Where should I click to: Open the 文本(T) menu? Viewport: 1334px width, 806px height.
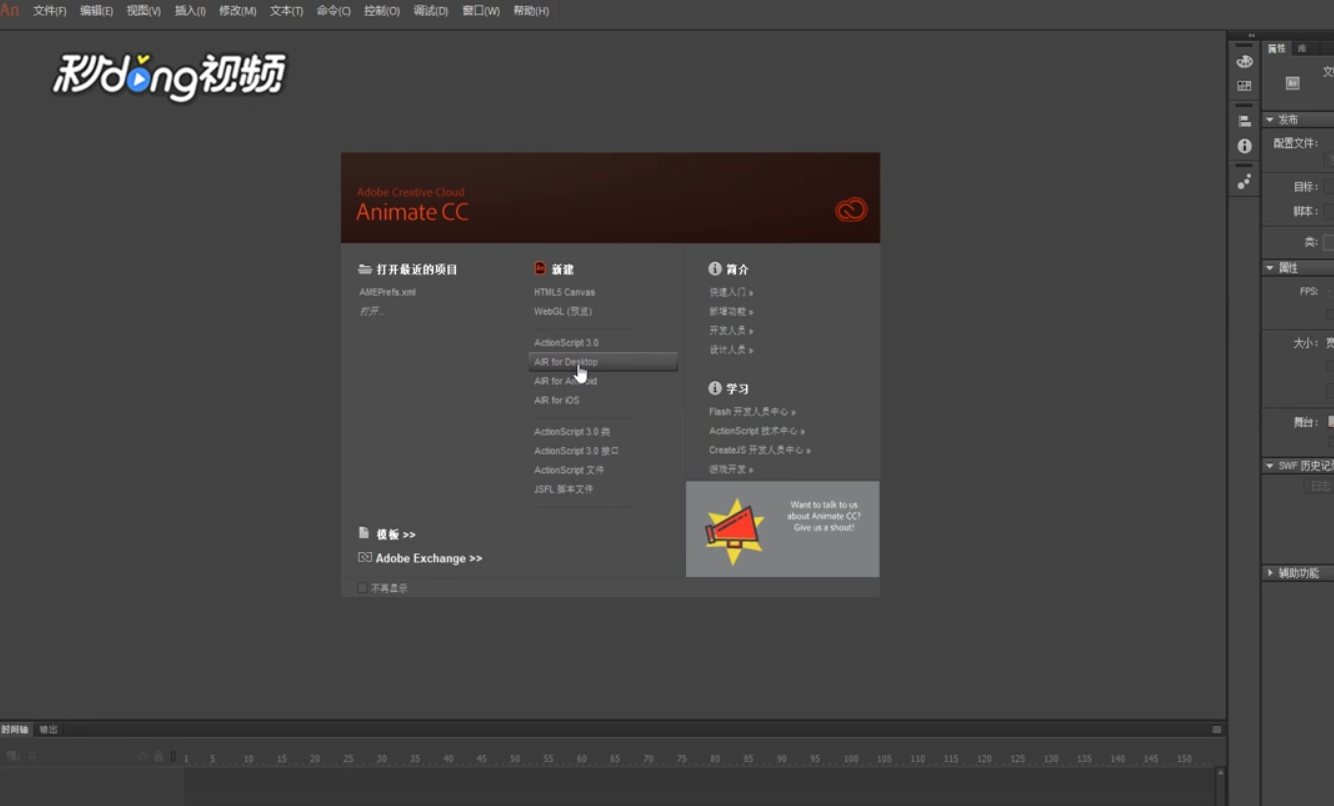pyautogui.click(x=287, y=11)
